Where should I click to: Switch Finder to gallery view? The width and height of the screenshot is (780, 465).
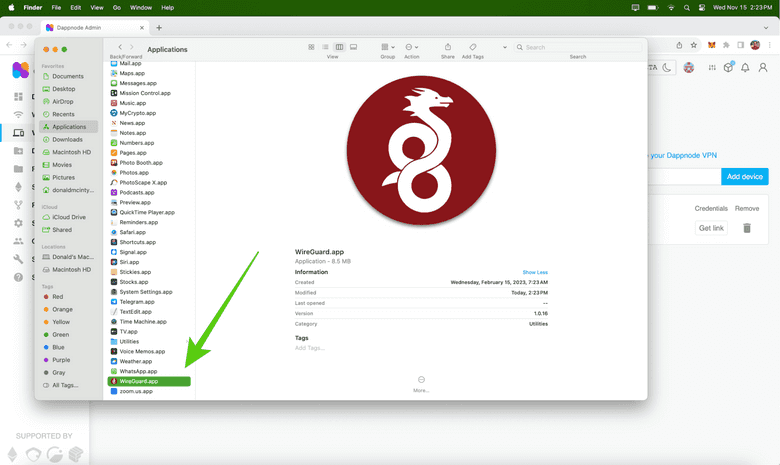(353, 47)
